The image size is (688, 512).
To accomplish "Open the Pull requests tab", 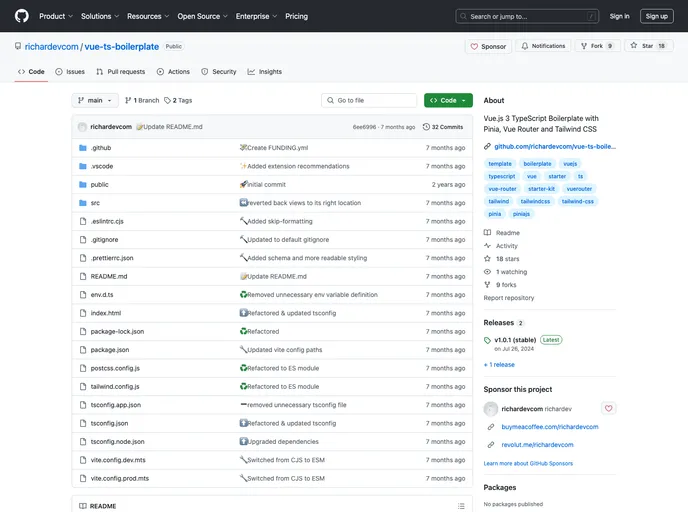I will pos(121,72).
